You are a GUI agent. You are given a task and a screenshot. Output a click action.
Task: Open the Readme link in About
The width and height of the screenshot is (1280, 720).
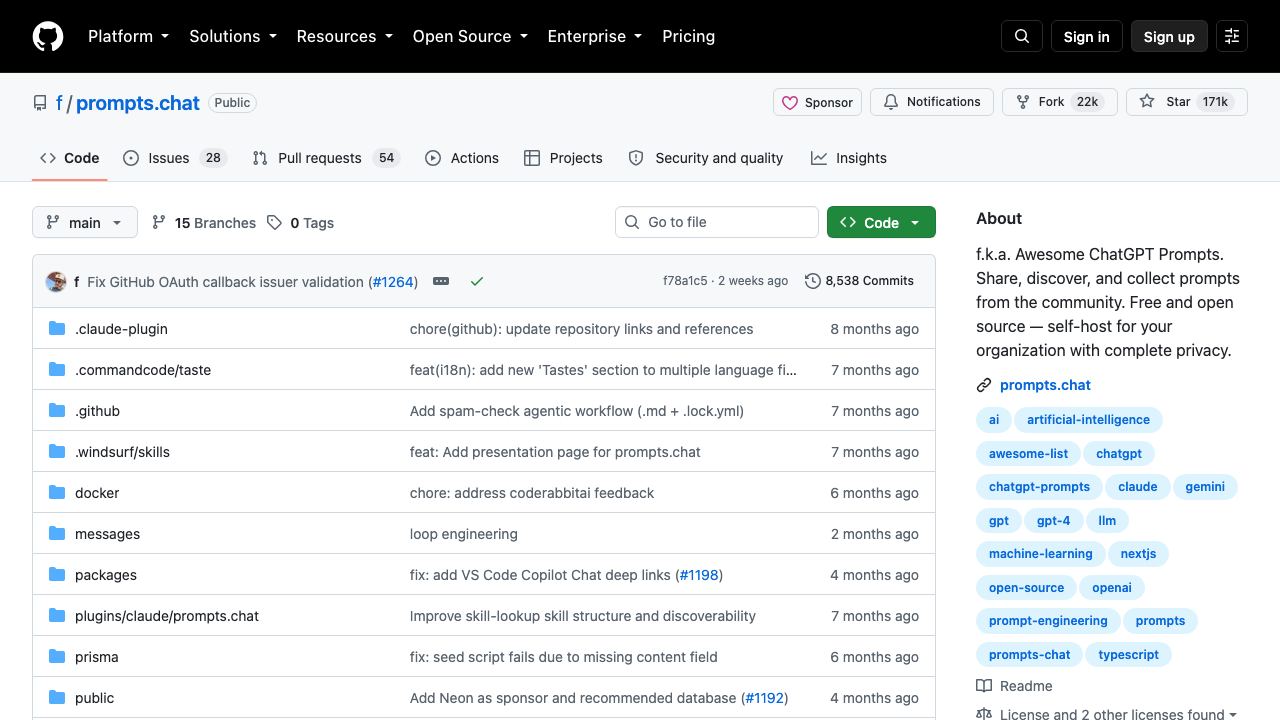[x=1015, y=686]
